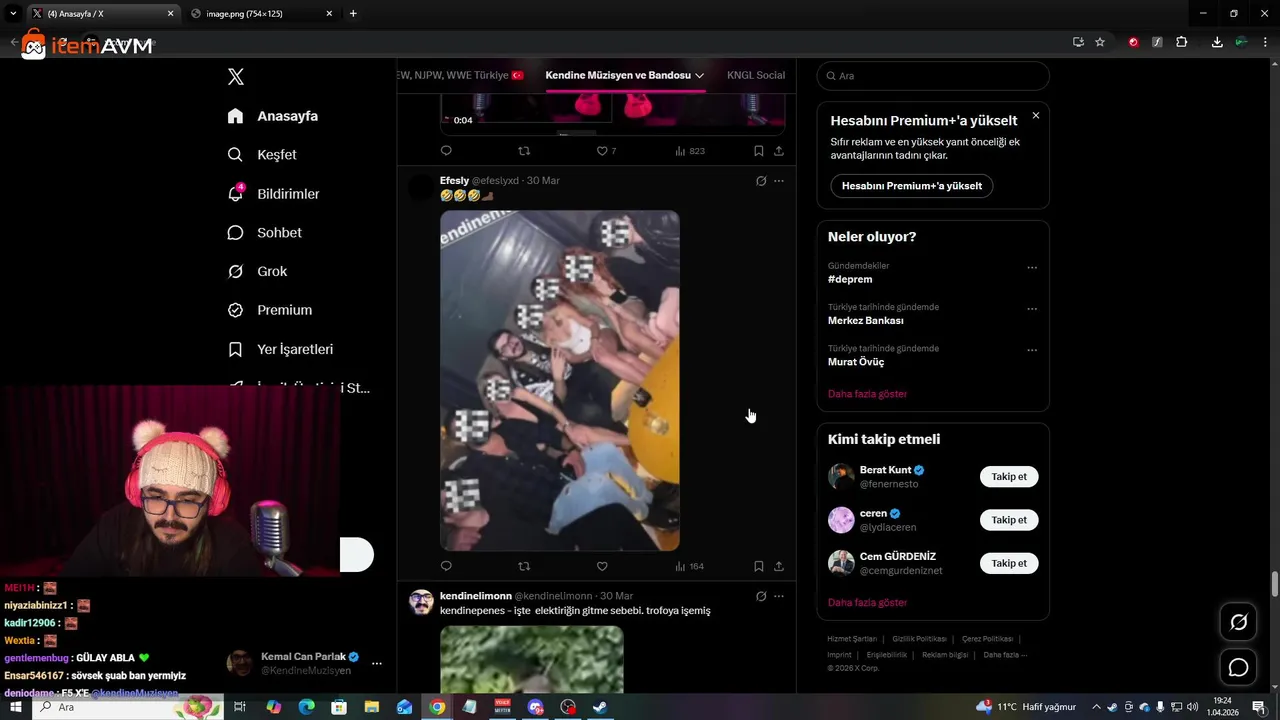The width and height of the screenshot is (1280, 720).
Task: Open the Murat Övüç trend
Action: [x=856, y=362]
